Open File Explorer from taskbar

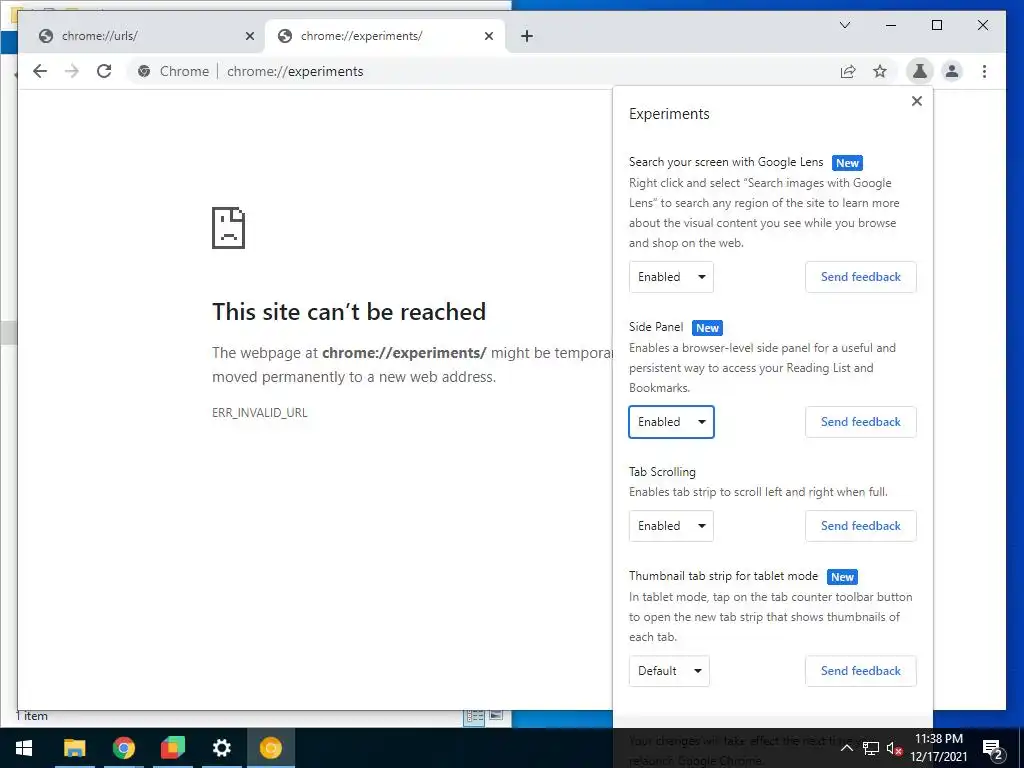click(x=74, y=748)
